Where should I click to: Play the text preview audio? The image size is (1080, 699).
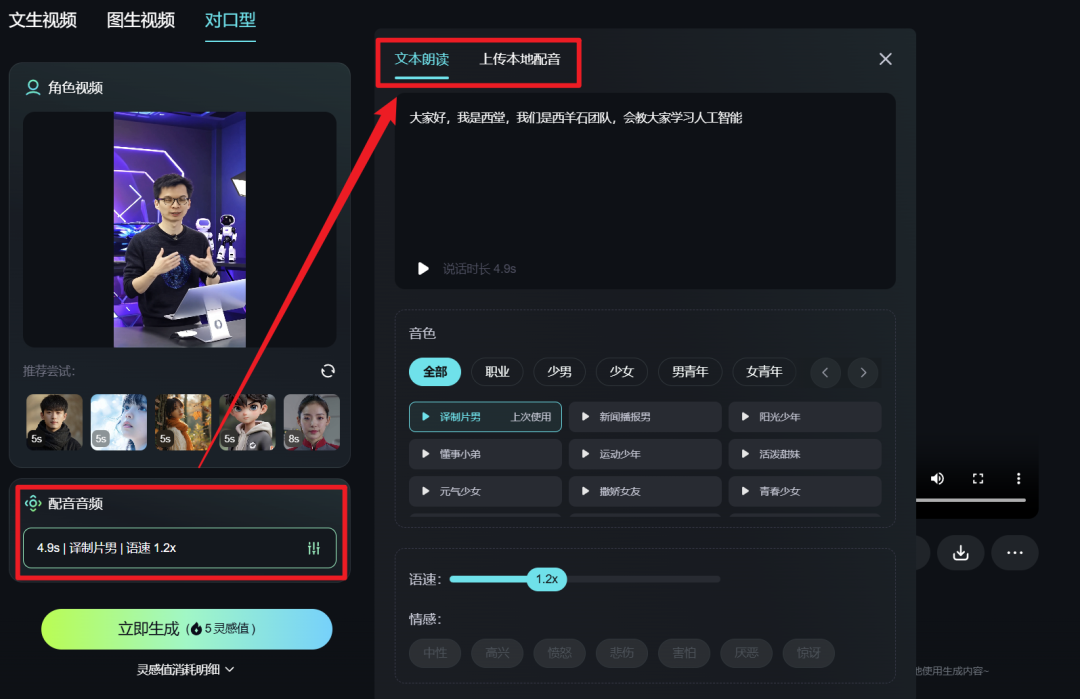pyautogui.click(x=423, y=269)
